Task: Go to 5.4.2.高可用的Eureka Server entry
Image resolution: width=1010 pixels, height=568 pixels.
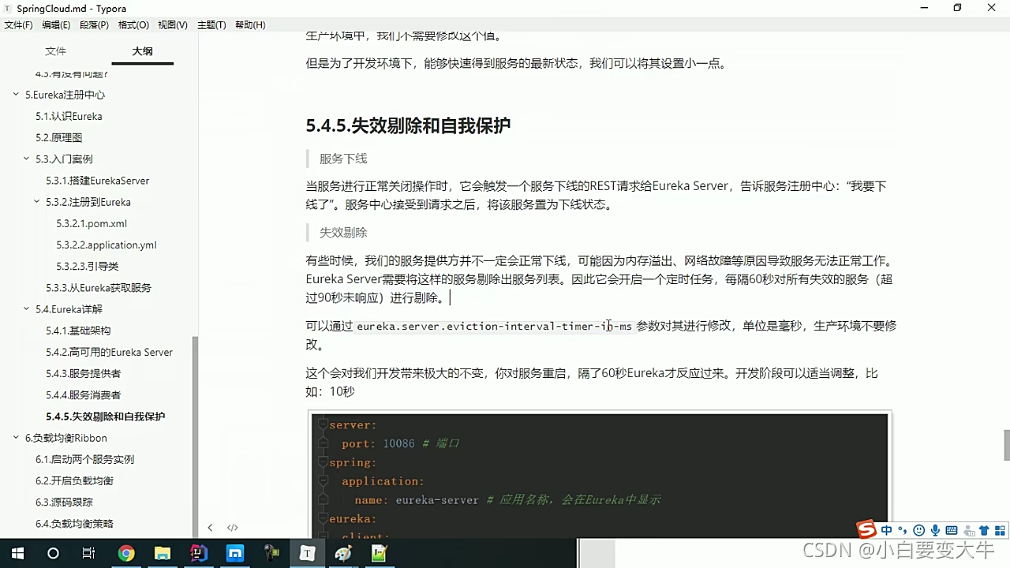Action: point(109,352)
